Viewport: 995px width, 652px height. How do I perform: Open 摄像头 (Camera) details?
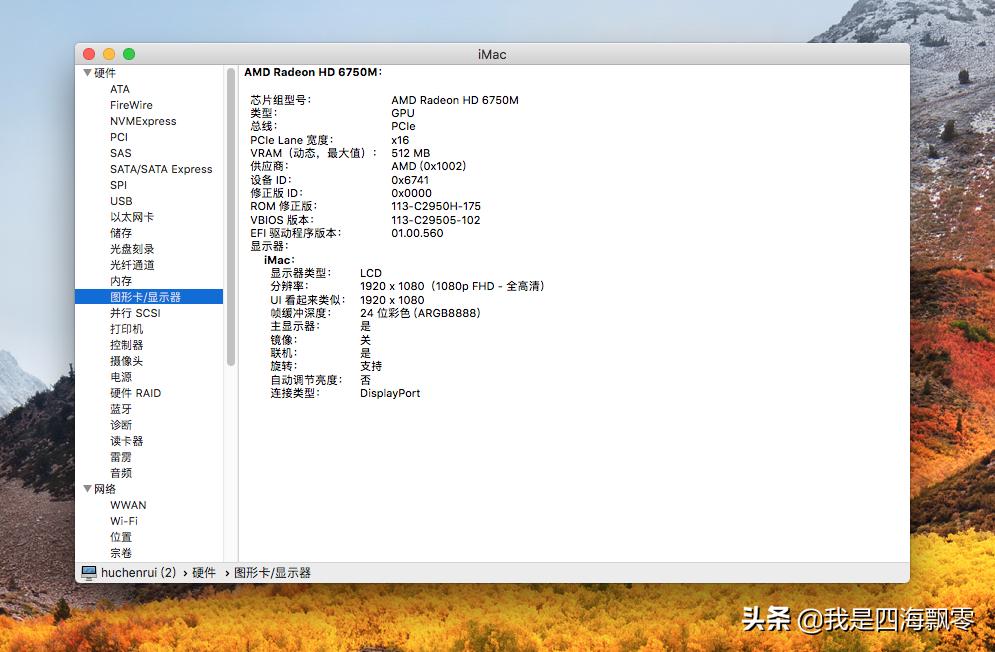(126, 361)
